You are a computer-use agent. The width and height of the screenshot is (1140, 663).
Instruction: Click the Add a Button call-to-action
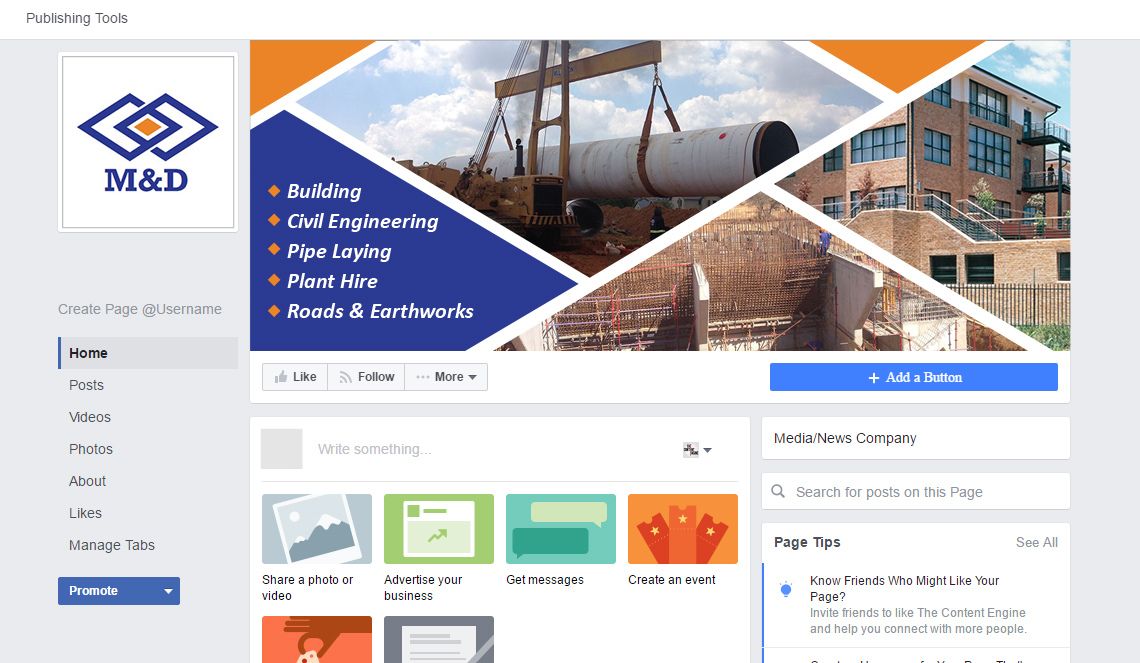[914, 377]
